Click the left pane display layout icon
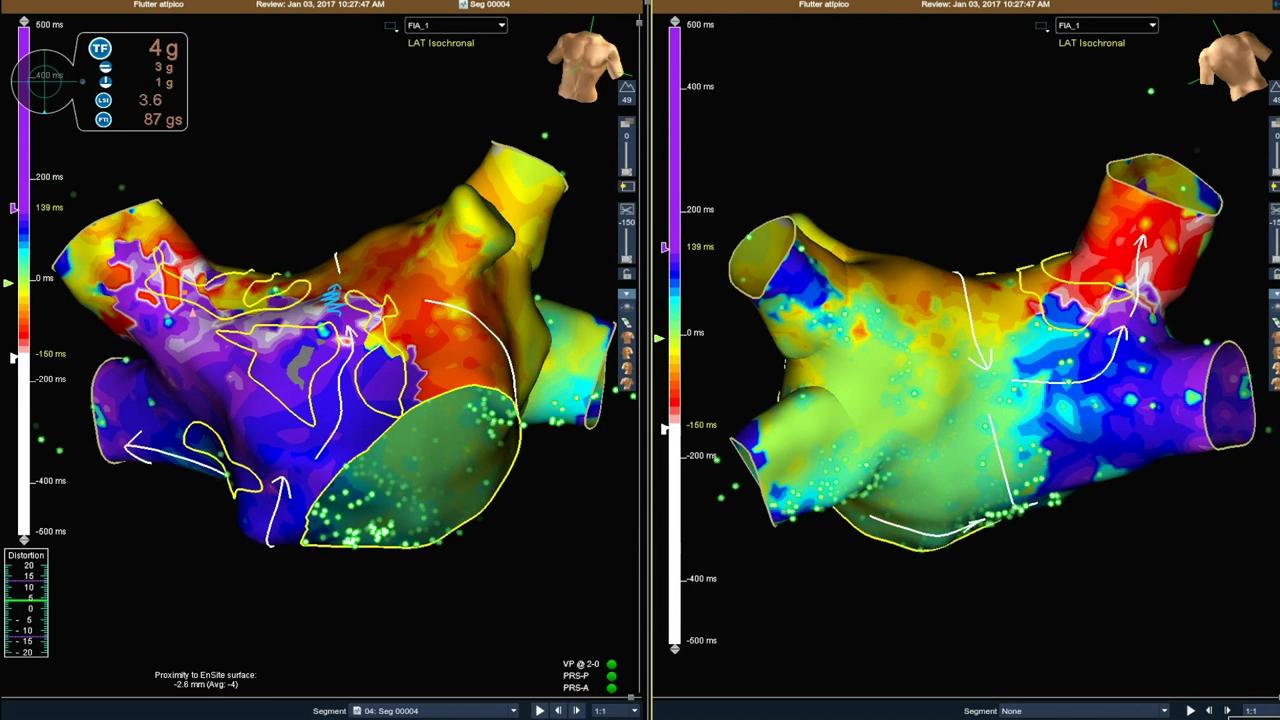The height and width of the screenshot is (720, 1280). [x=391, y=26]
